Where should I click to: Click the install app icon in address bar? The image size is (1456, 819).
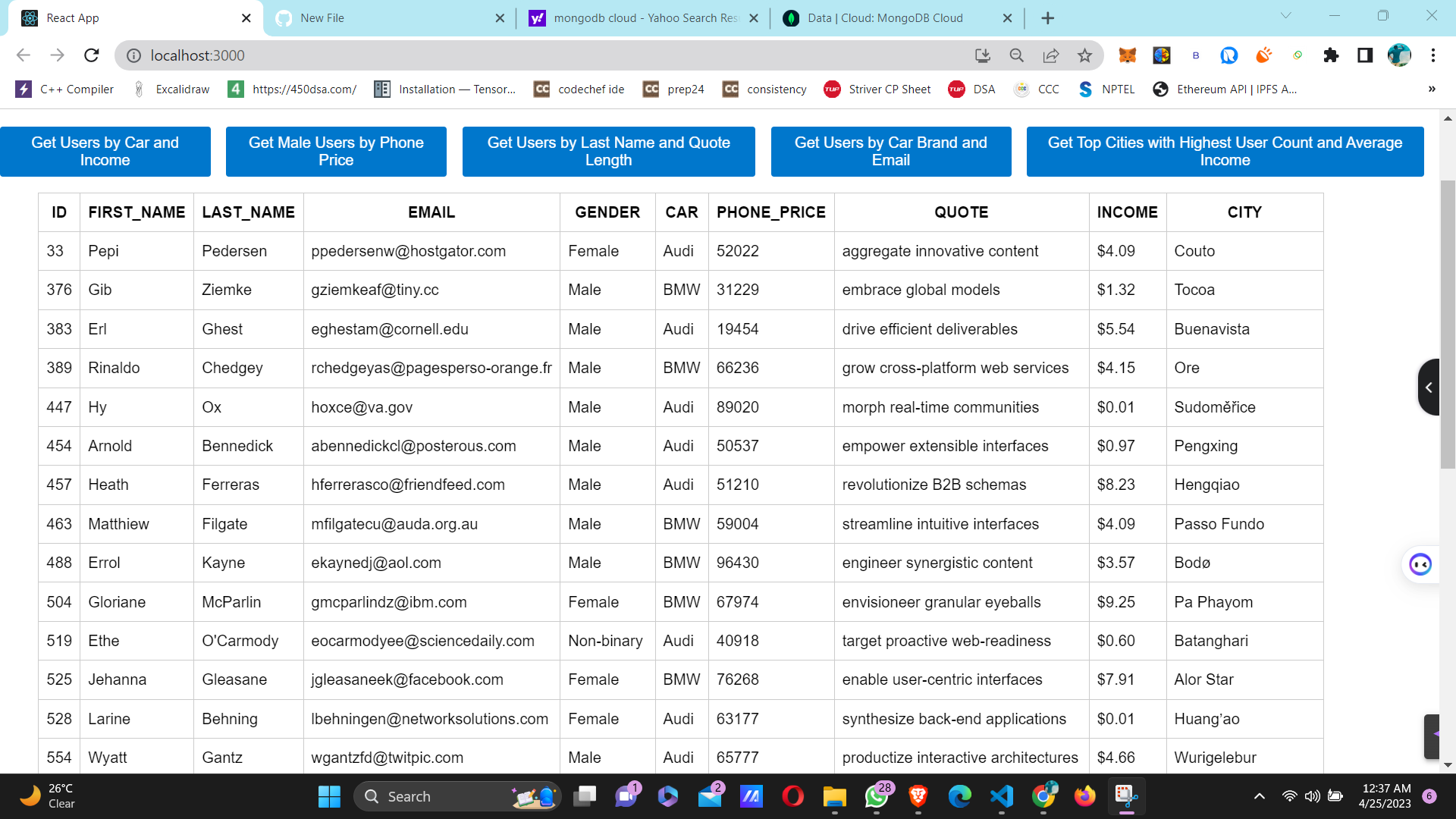983,55
